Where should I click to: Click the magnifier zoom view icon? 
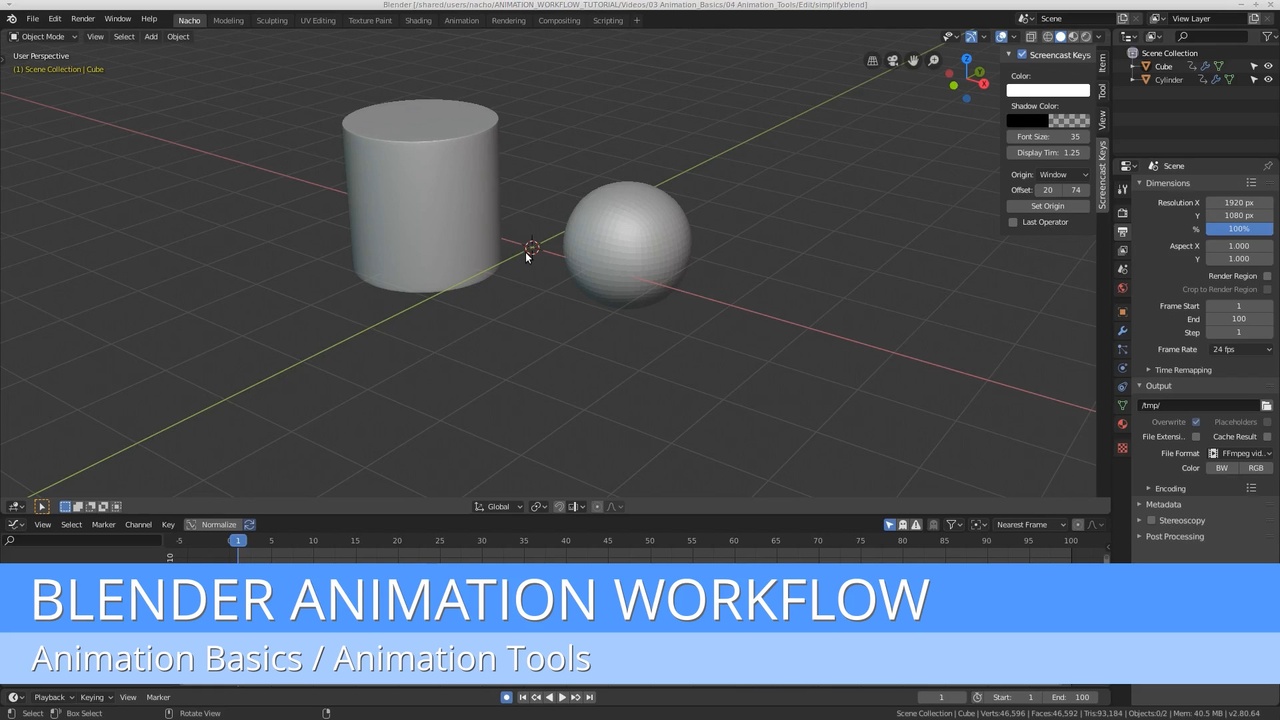pyautogui.click(x=934, y=60)
